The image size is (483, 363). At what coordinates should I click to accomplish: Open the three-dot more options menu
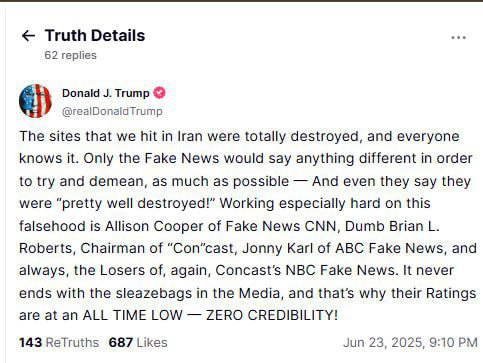[x=458, y=37]
